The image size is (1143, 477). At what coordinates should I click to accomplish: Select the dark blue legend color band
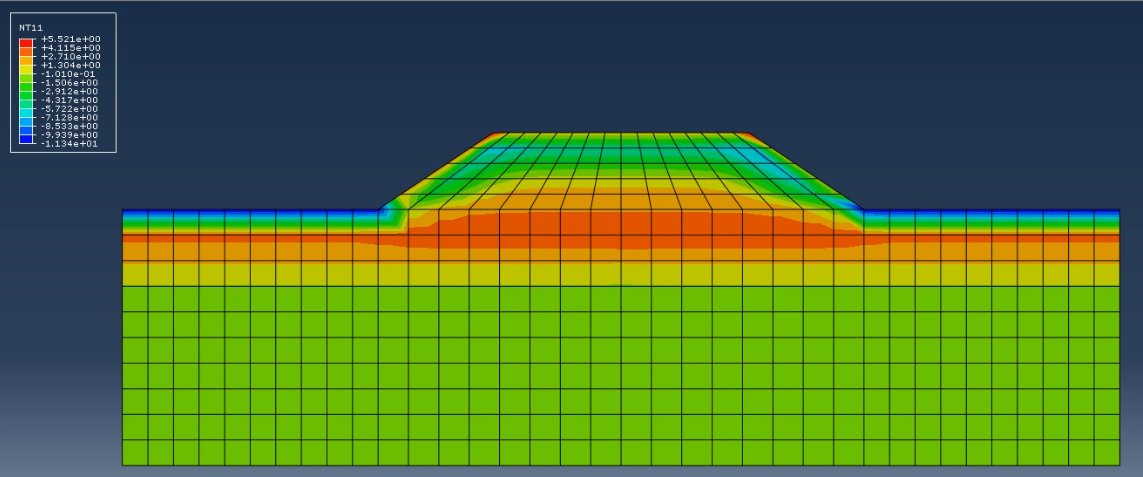click(26, 139)
